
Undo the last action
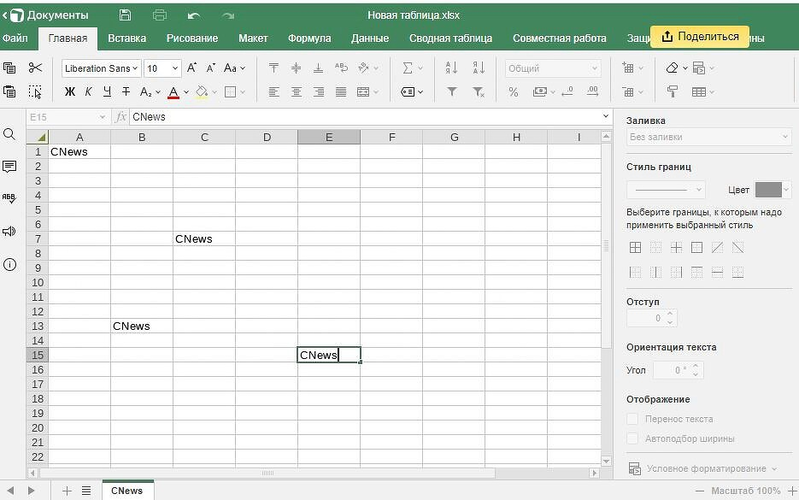[x=194, y=15]
